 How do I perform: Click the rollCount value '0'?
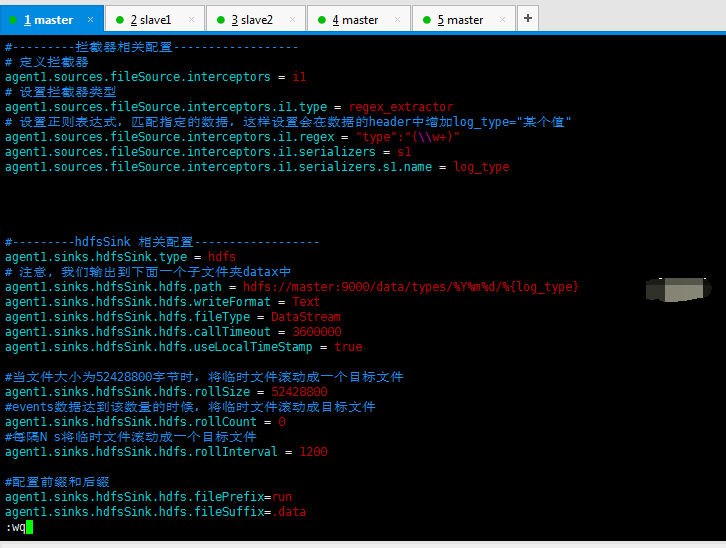[x=282, y=422]
